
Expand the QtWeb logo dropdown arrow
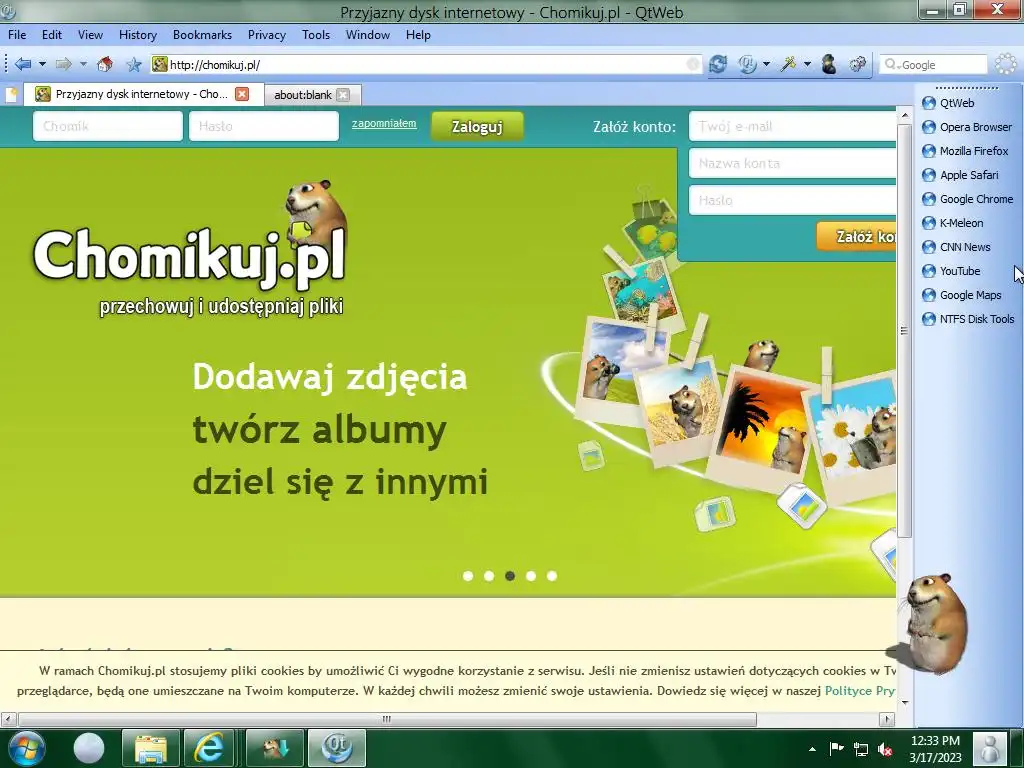pos(767,64)
